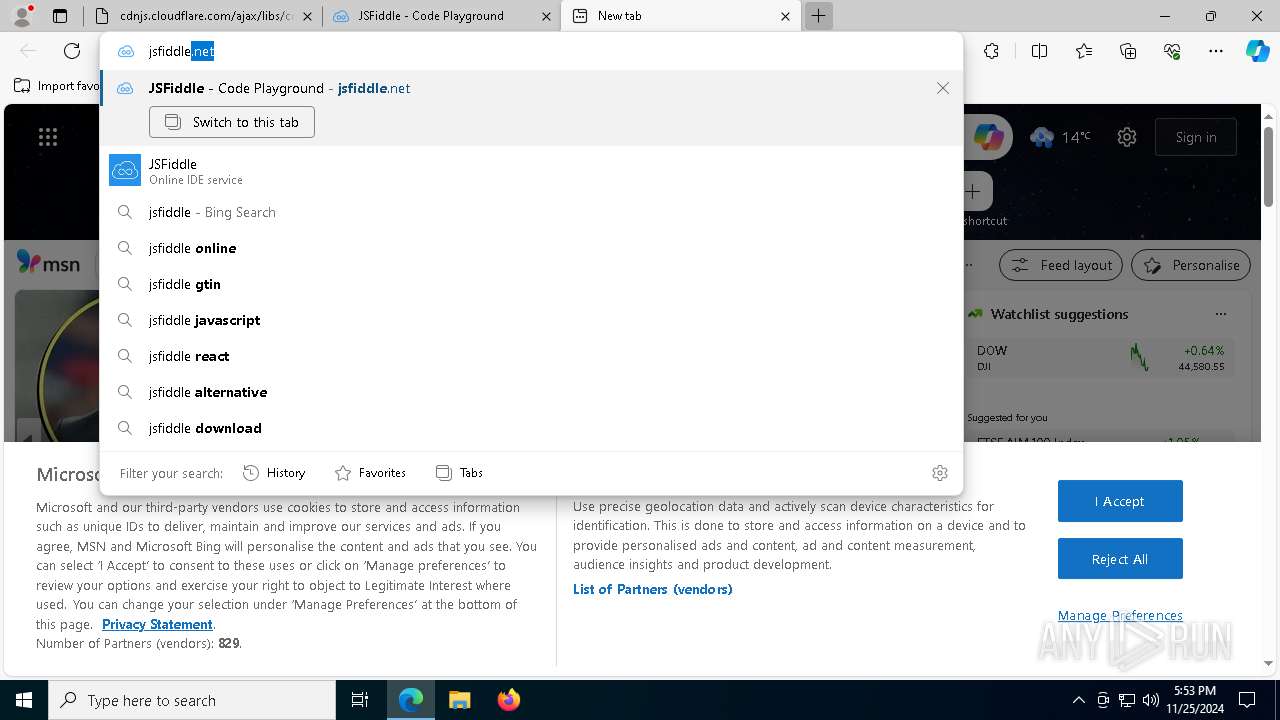The height and width of the screenshot is (720, 1280).
Task: Click the taskbar search box
Action: (x=192, y=700)
